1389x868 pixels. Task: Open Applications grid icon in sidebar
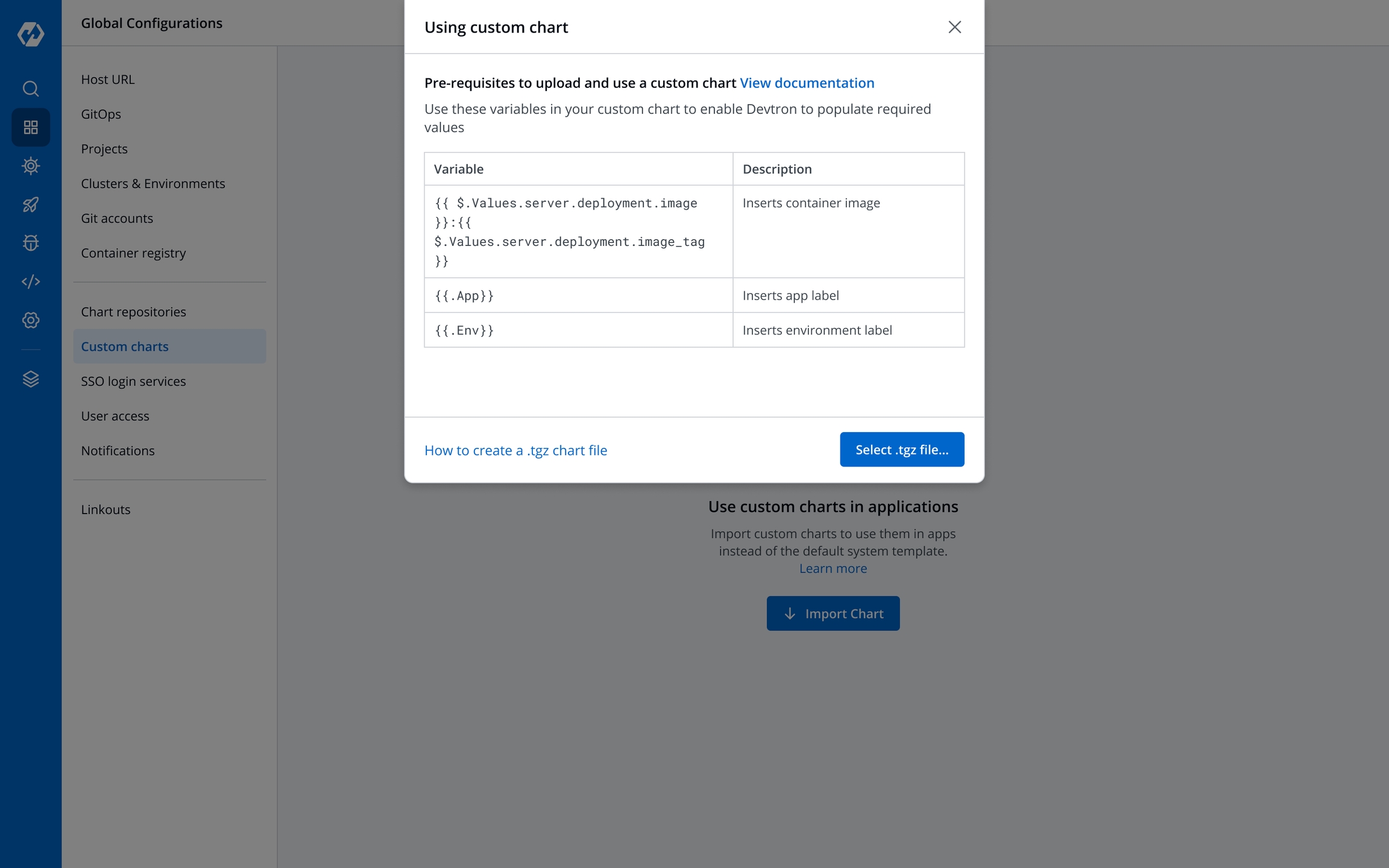click(x=31, y=127)
